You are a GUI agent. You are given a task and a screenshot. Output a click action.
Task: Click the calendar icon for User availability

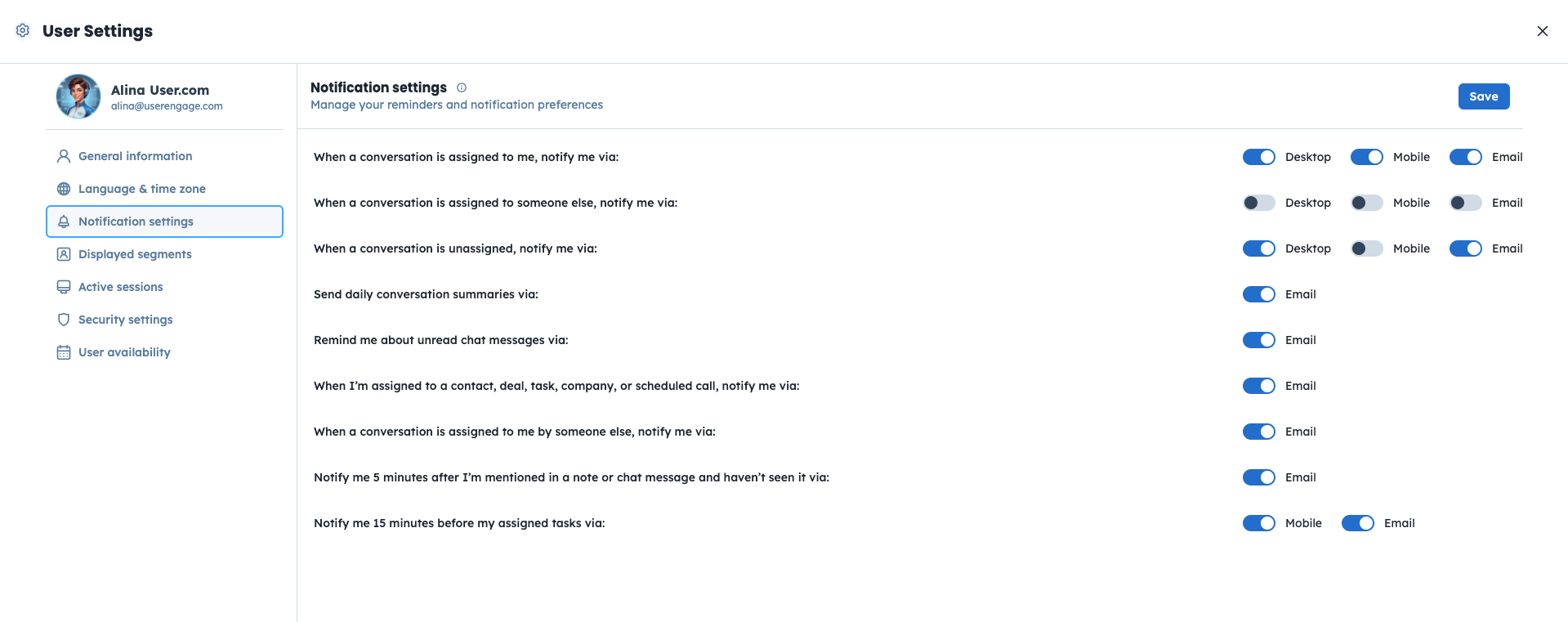coord(64,352)
